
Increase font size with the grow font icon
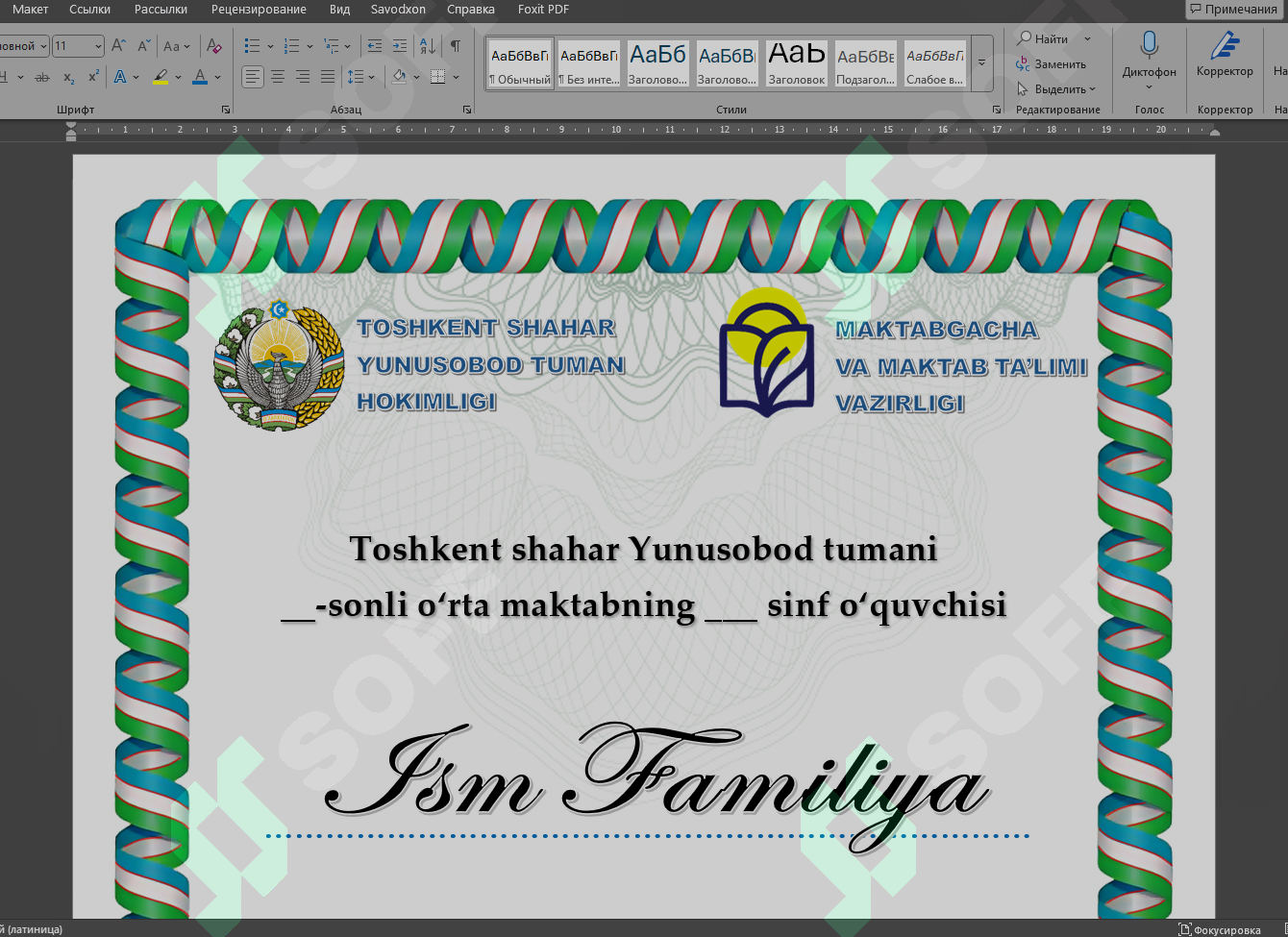119,45
